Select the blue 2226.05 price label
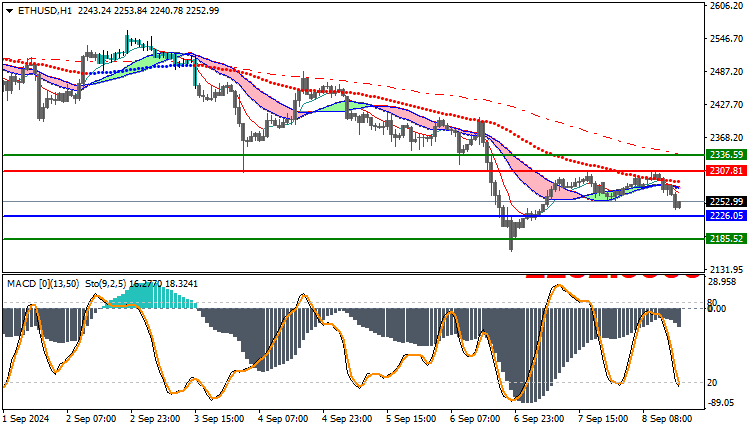This screenshot has width=750, height=430. (x=726, y=216)
